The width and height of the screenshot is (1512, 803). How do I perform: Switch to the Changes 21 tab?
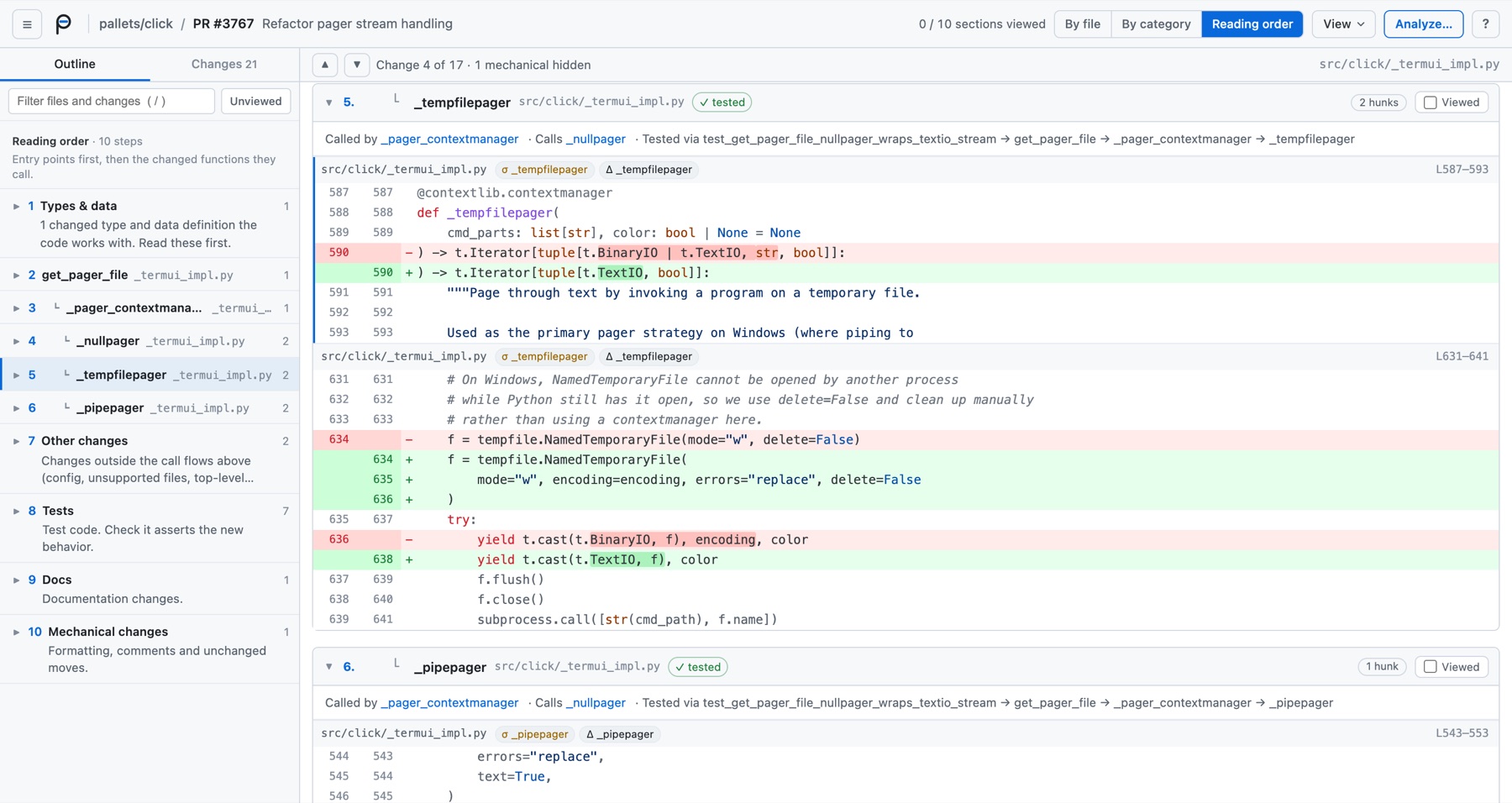pos(224,65)
